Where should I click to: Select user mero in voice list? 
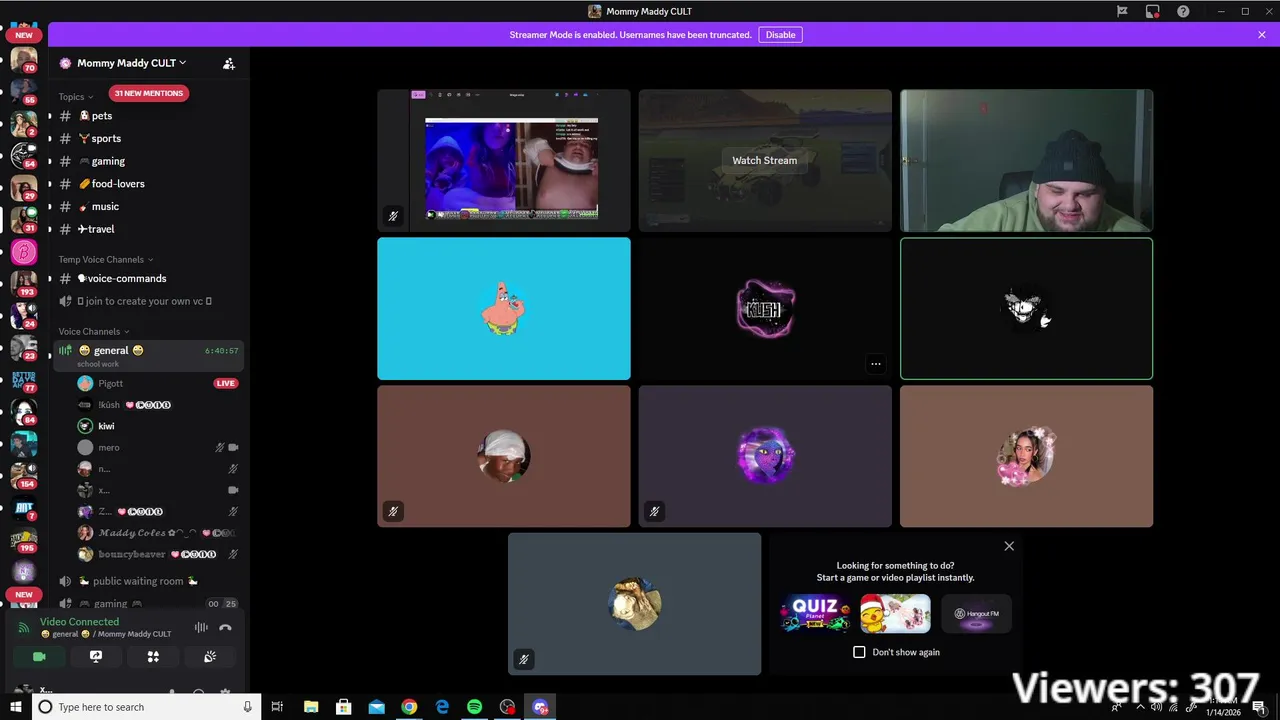click(158, 447)
